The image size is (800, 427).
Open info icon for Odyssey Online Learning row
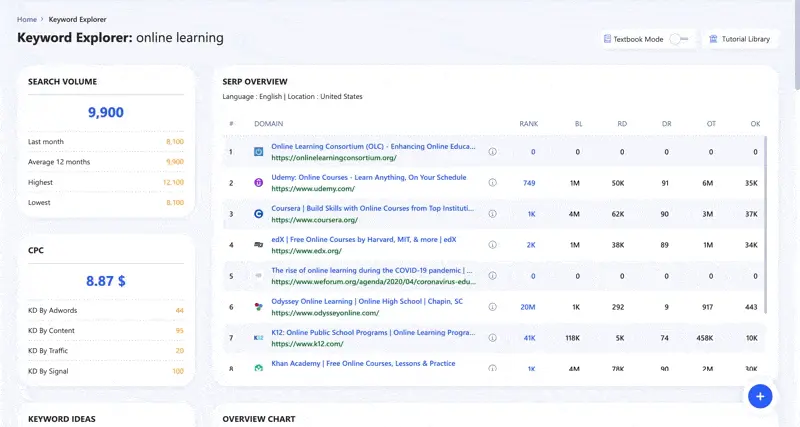(492, 307)
